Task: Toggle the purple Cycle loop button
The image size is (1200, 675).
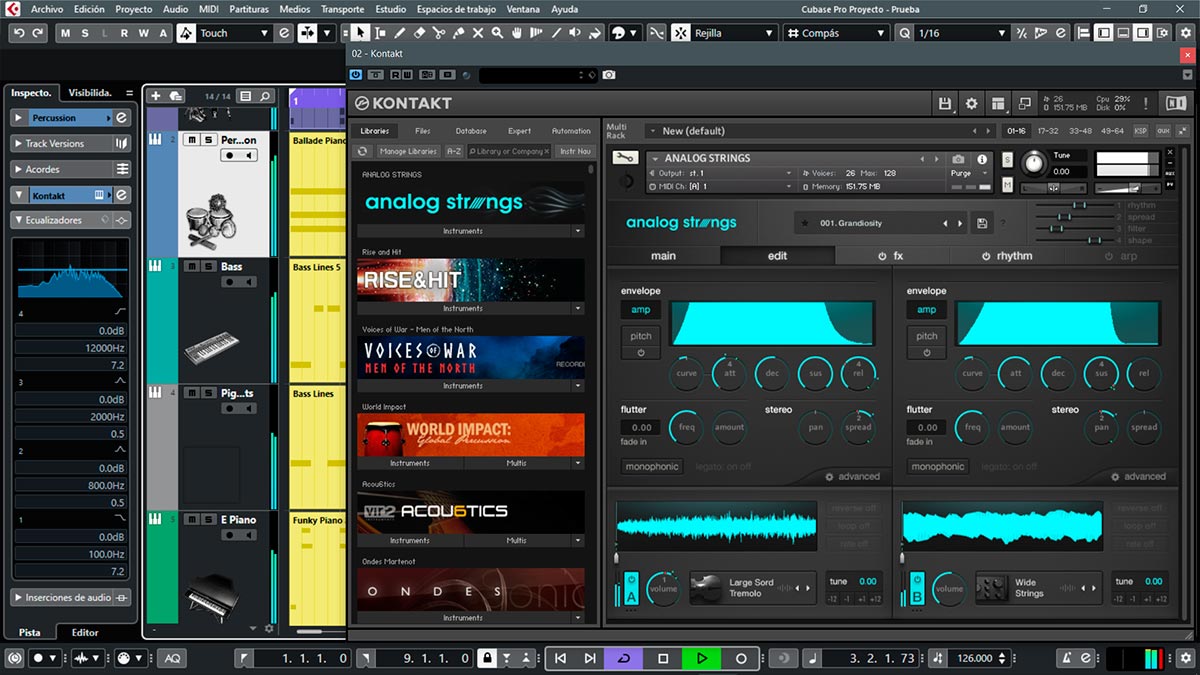Action: [624, 658]
